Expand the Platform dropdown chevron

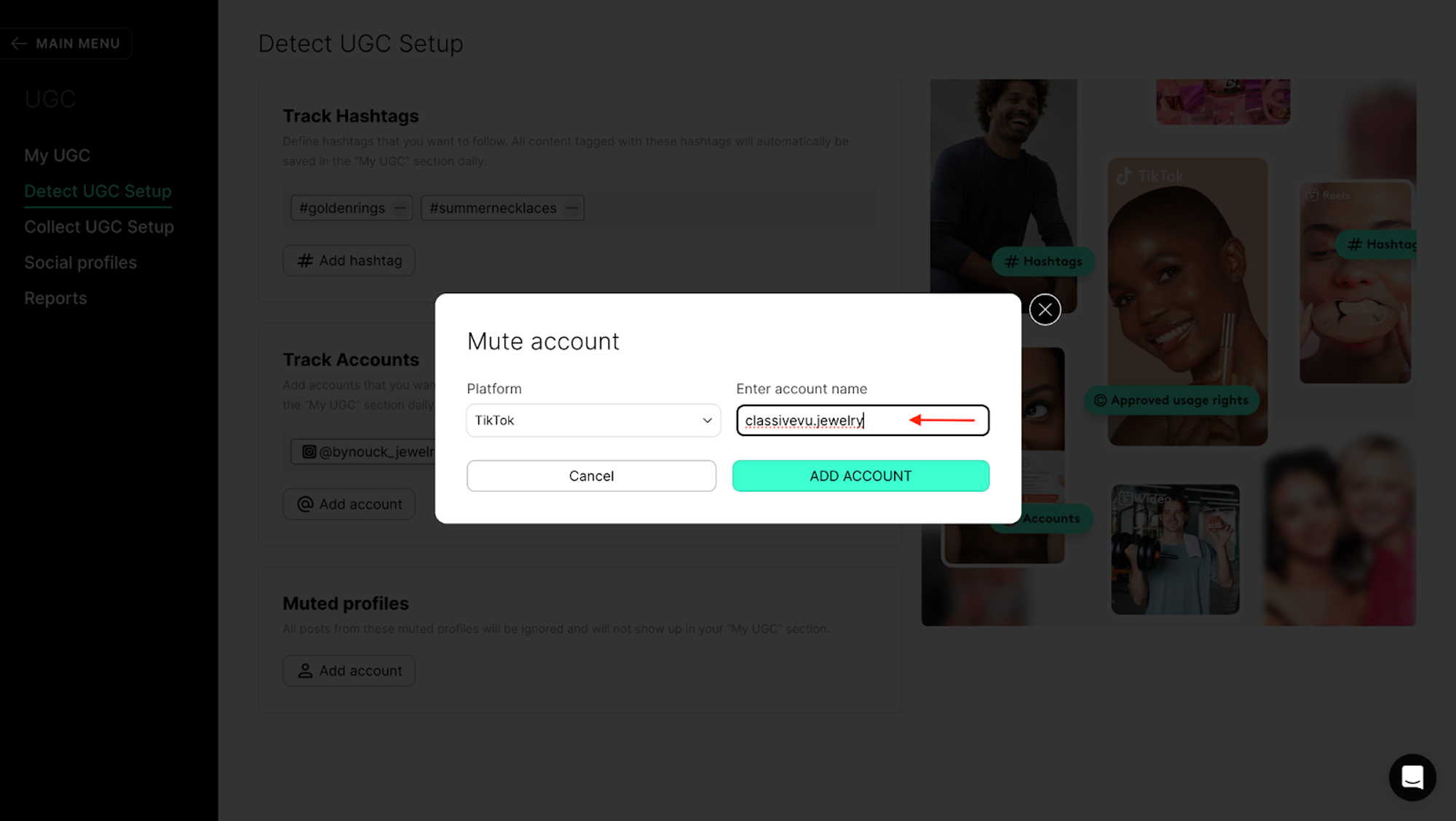pyautogui.click(x=707, y=421)
